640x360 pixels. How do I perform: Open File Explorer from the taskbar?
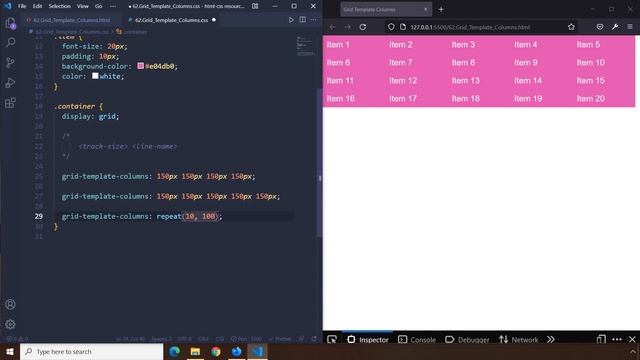(195, 351)
